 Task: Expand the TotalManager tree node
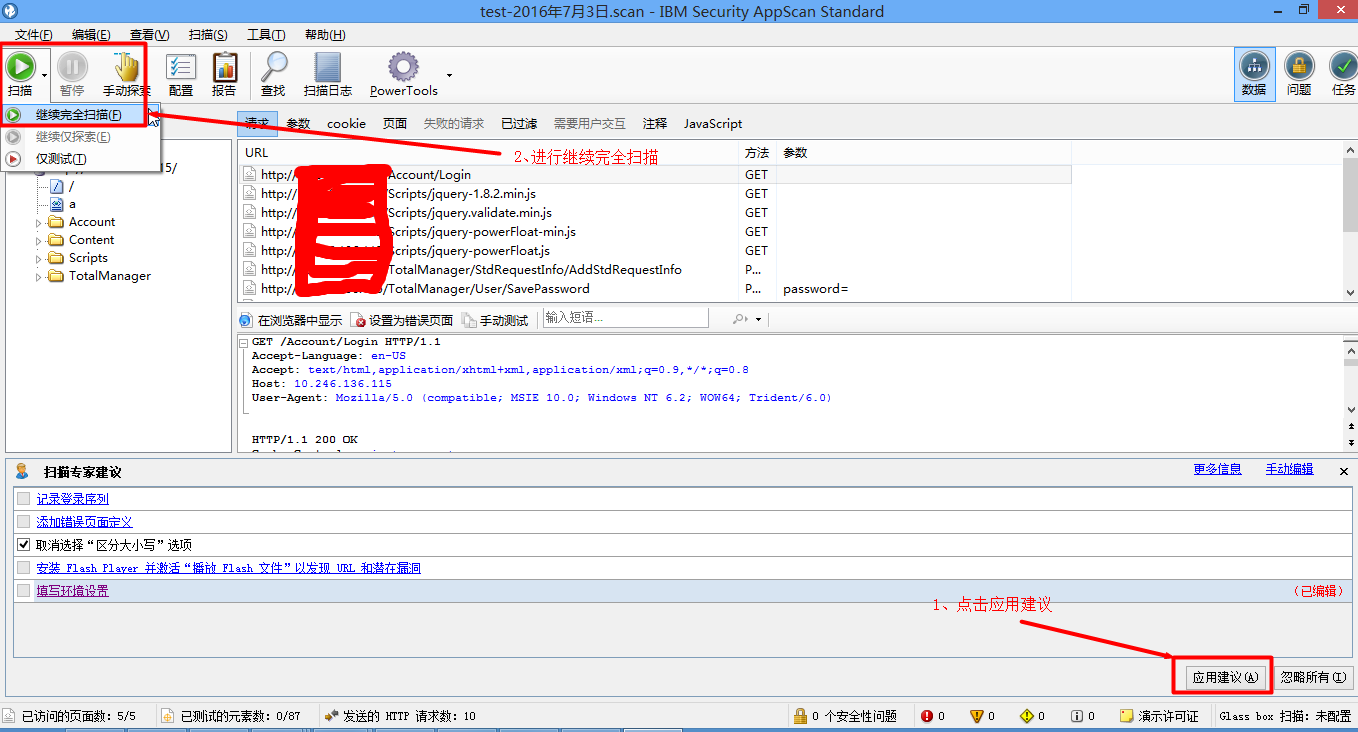pyautogui.click(x=39, y=277)
